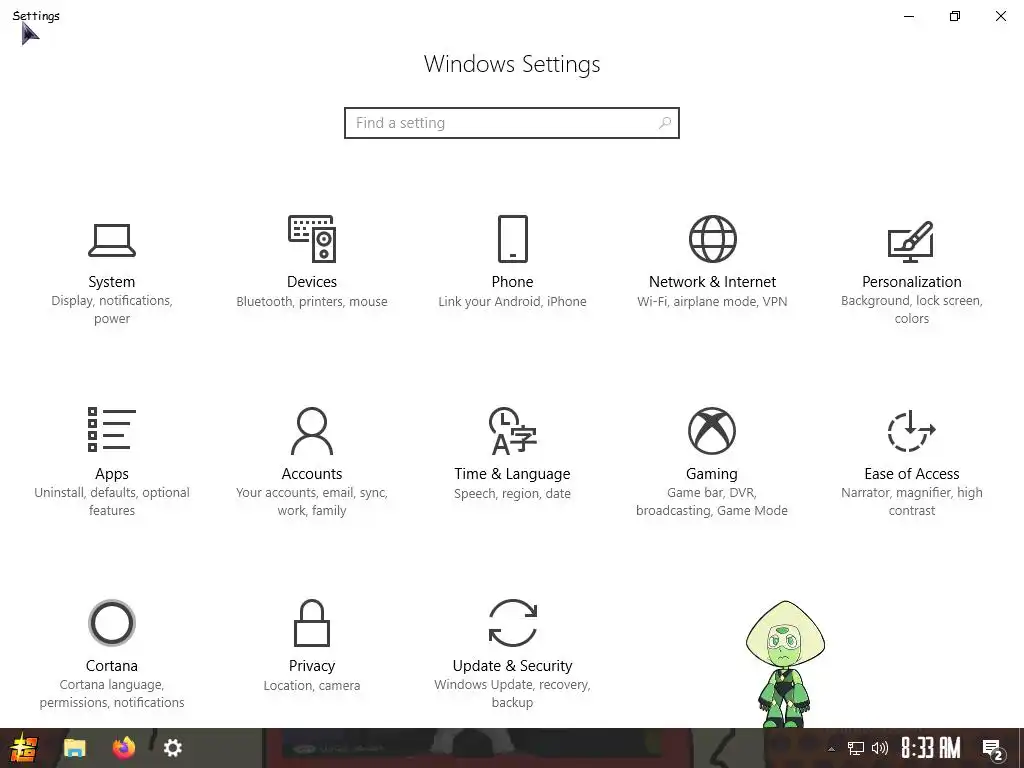Open the volume speaker tray icon
Screen dimensions: 1024x768
880,748
